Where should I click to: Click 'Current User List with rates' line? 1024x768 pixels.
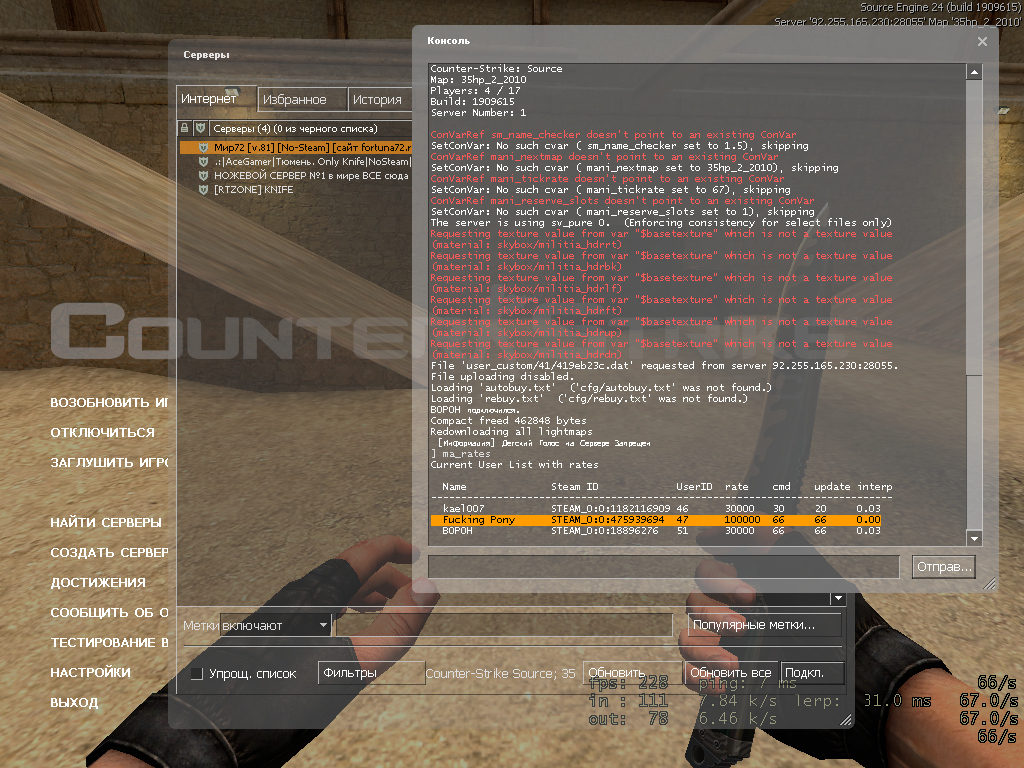(x=514, y=465)
